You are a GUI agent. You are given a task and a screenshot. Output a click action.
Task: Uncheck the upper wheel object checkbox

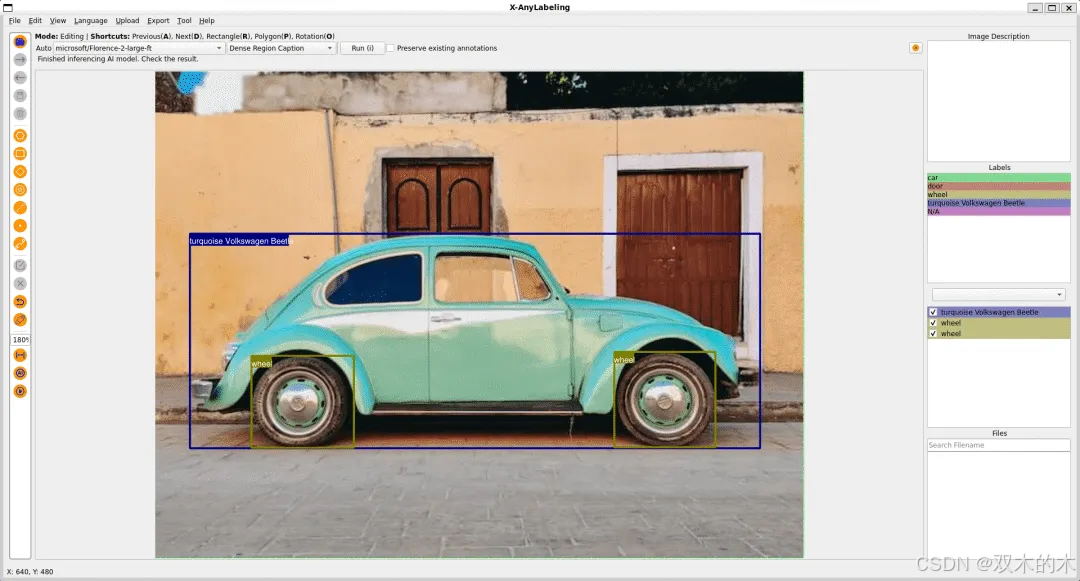pos(933,323)
